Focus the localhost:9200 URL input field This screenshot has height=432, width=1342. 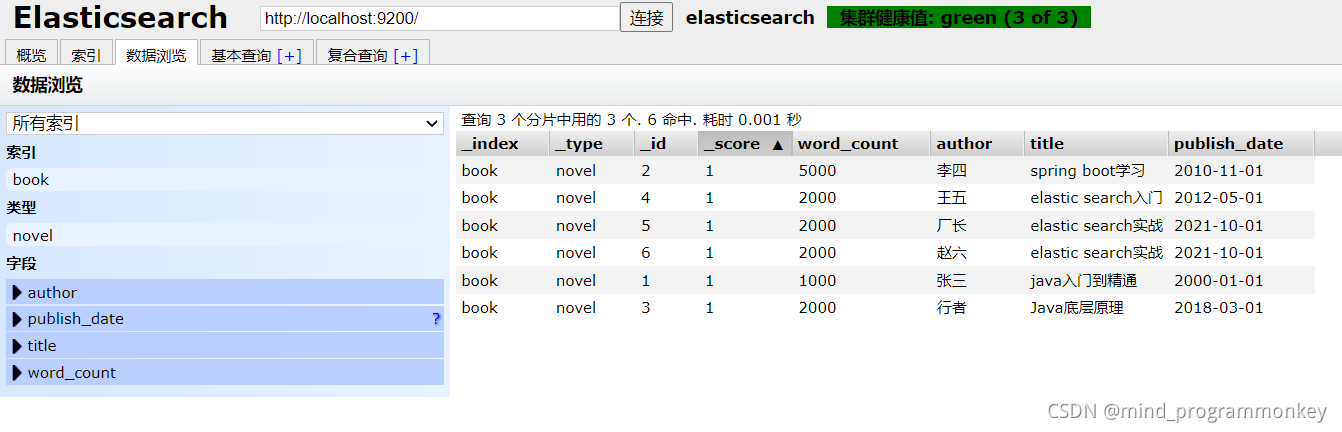coord(440,18)
